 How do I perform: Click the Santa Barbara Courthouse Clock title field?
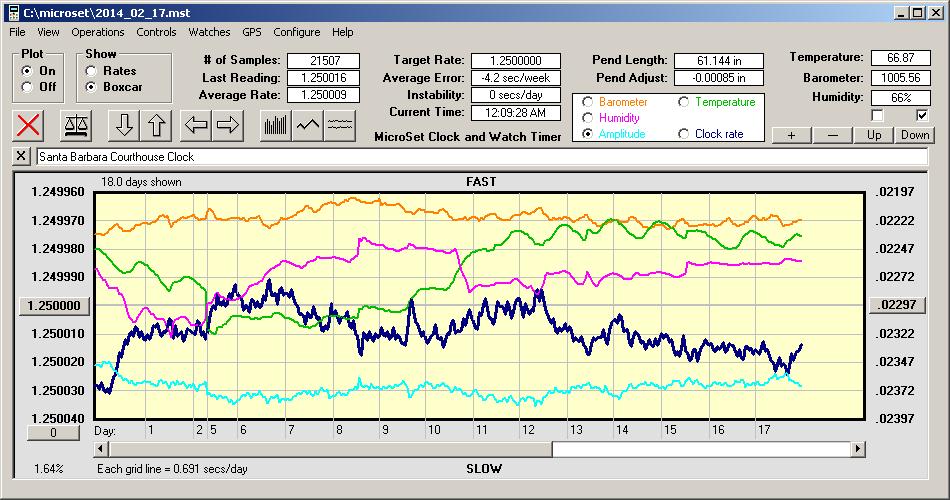coord(482,156)
